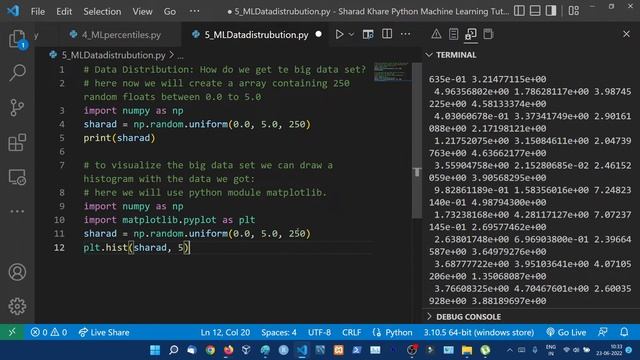Show additional views ellipsis in activity bar
Screen dimensions: 640x360
coord(17,211)
